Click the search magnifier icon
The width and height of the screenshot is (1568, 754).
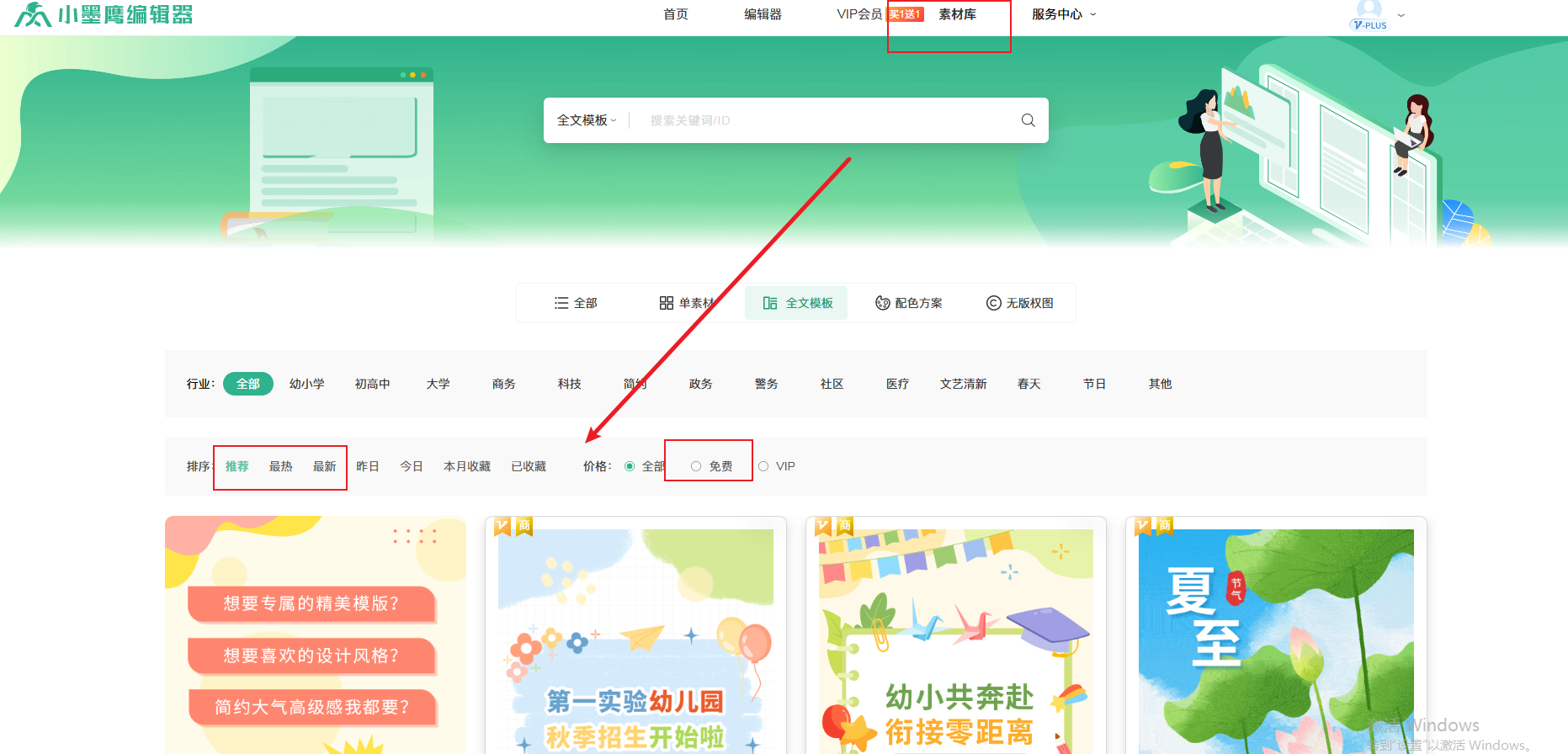1028,120
